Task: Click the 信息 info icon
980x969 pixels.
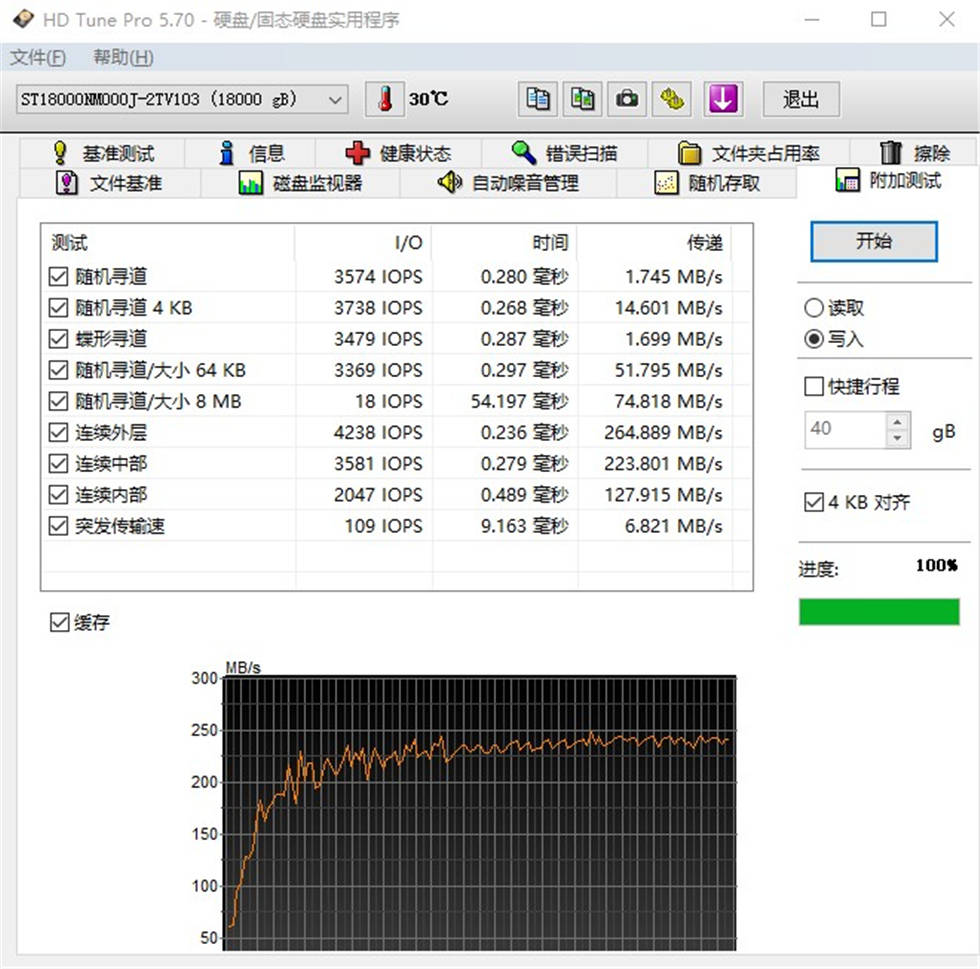Action: (228, 153)
